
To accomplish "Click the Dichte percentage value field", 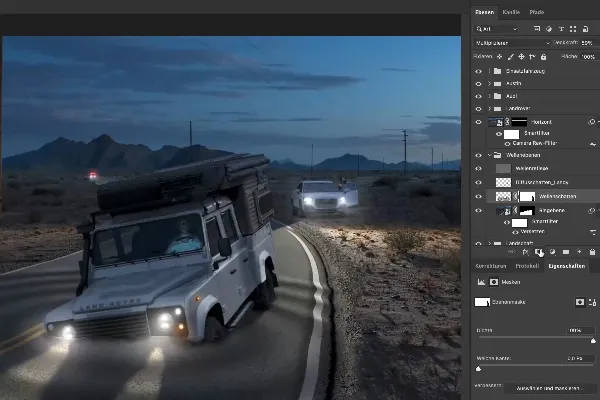I will point(580,330).
